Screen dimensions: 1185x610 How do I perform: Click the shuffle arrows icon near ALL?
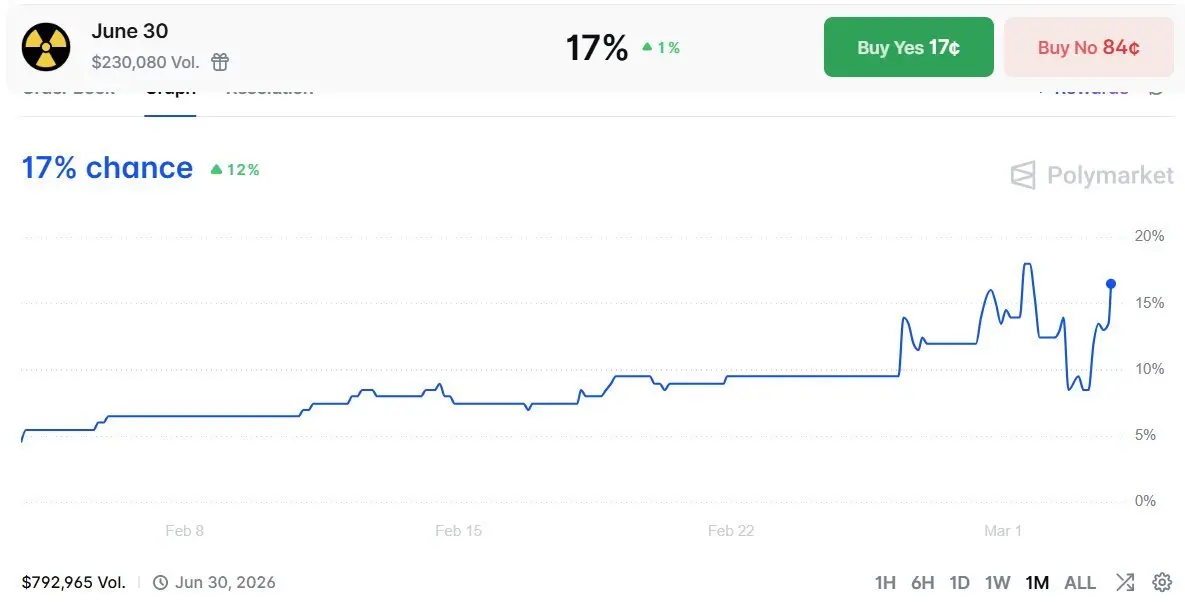tap(1125, 582)
